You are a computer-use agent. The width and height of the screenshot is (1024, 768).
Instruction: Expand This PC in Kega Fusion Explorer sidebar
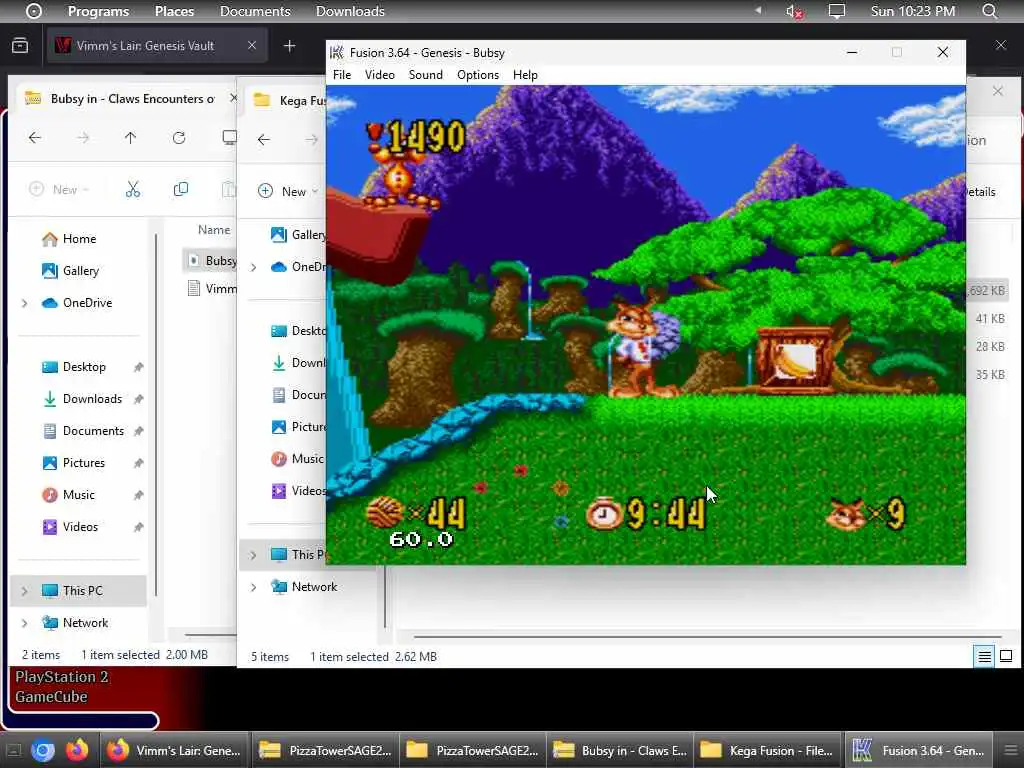253,555
